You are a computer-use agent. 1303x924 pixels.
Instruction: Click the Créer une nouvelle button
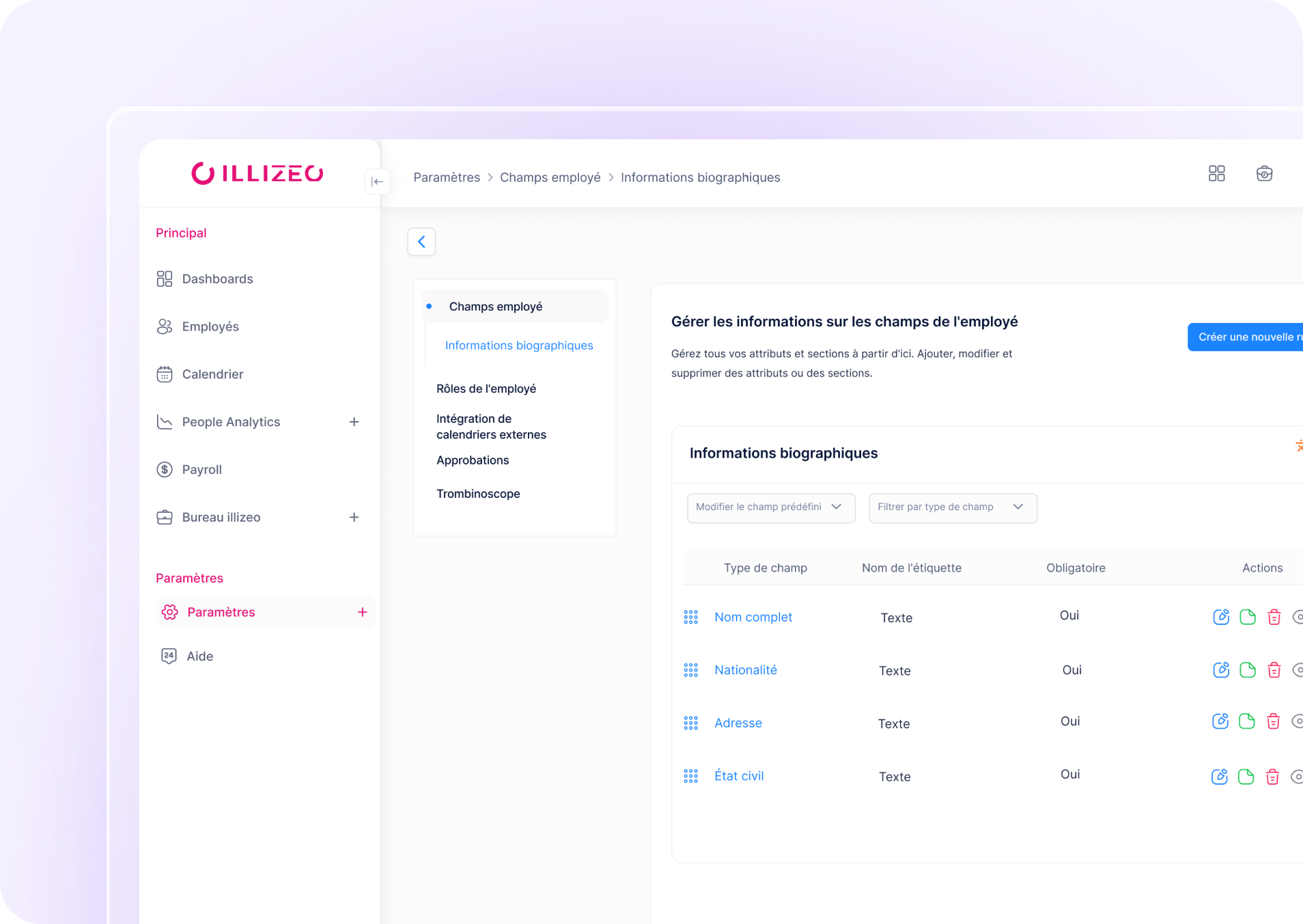pyautogui.click(x=1246, y=337)
